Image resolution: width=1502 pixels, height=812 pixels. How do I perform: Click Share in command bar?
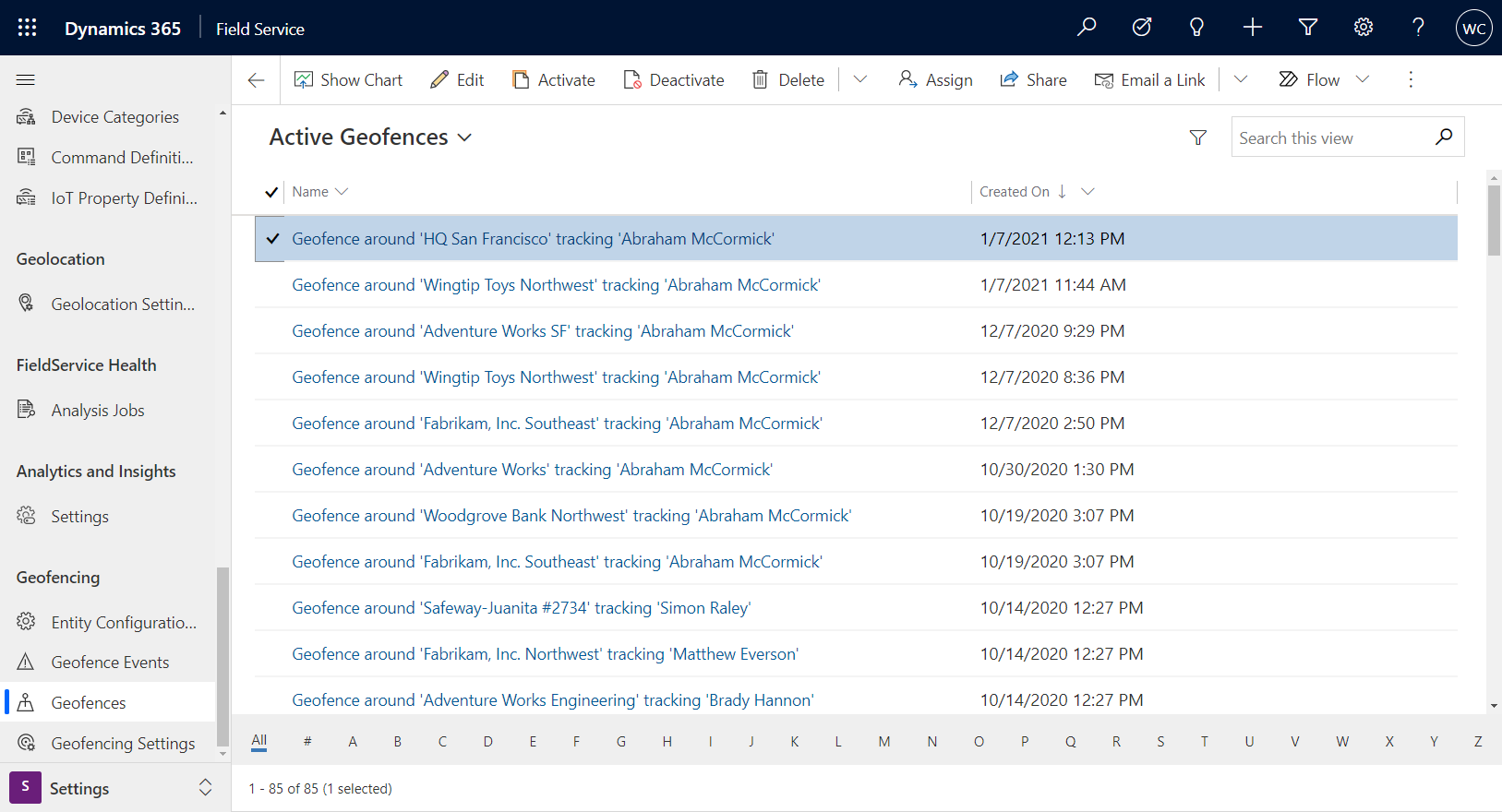coord(1033,80)
